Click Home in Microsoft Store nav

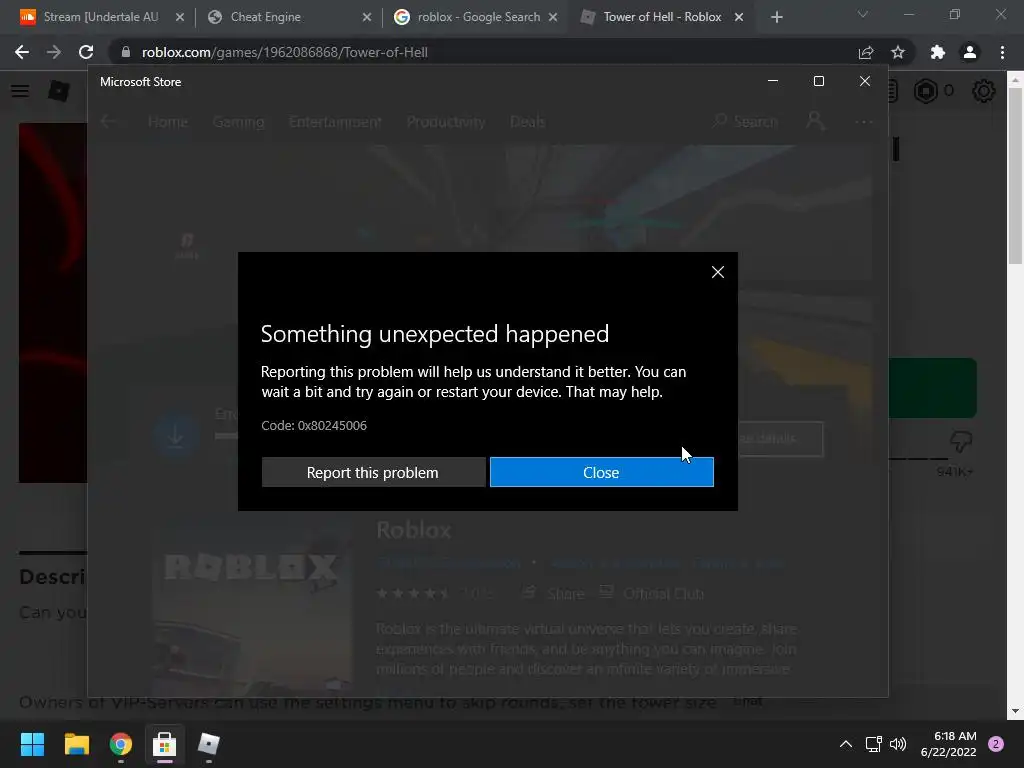(168, 122)
